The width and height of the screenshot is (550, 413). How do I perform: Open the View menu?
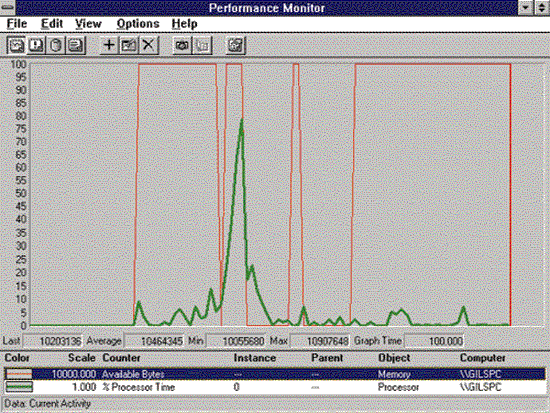pyautogui.click(x=88, y=24)
